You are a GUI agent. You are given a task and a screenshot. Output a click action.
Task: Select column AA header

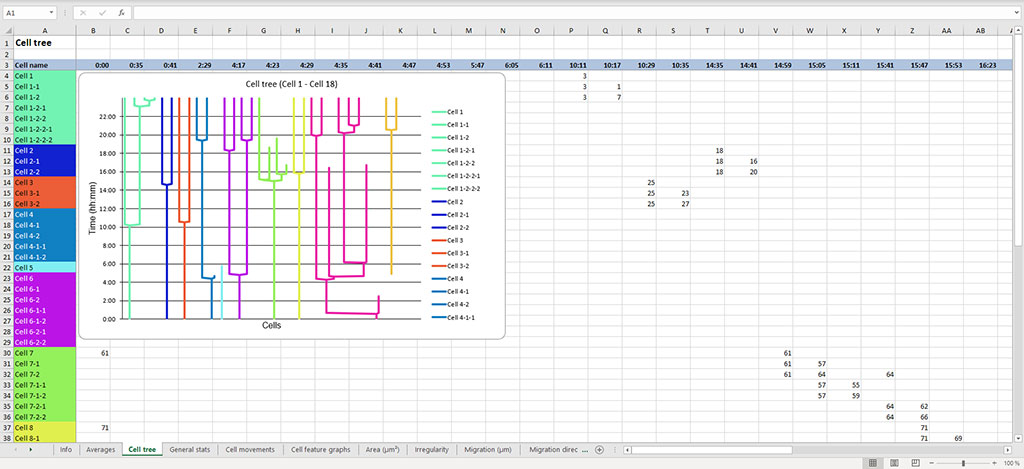946,31
